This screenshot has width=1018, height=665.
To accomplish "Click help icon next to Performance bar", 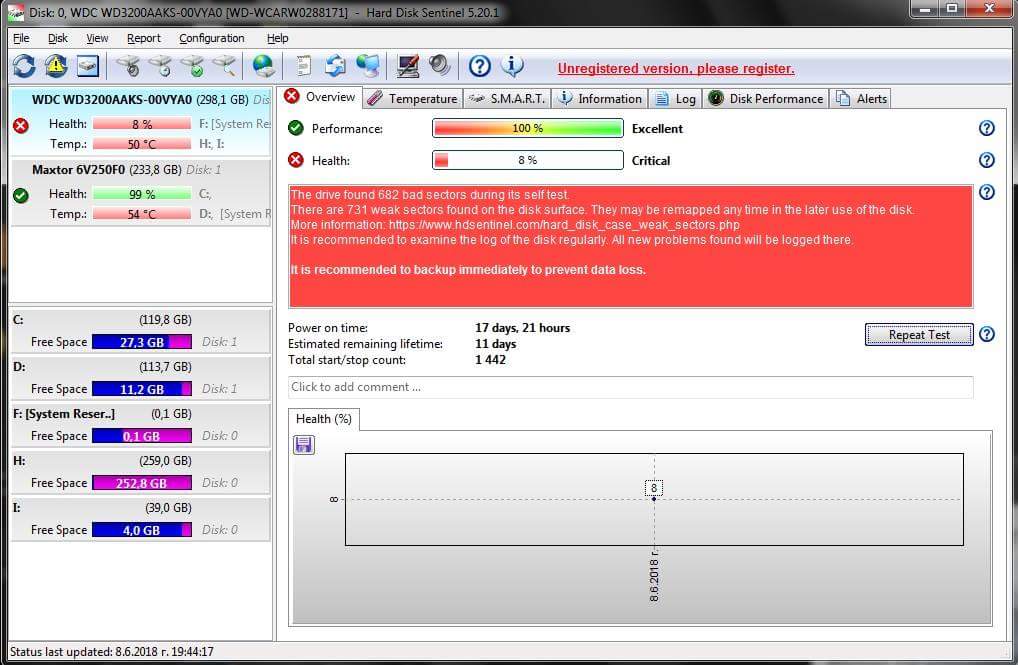I will tap(987, 129).
